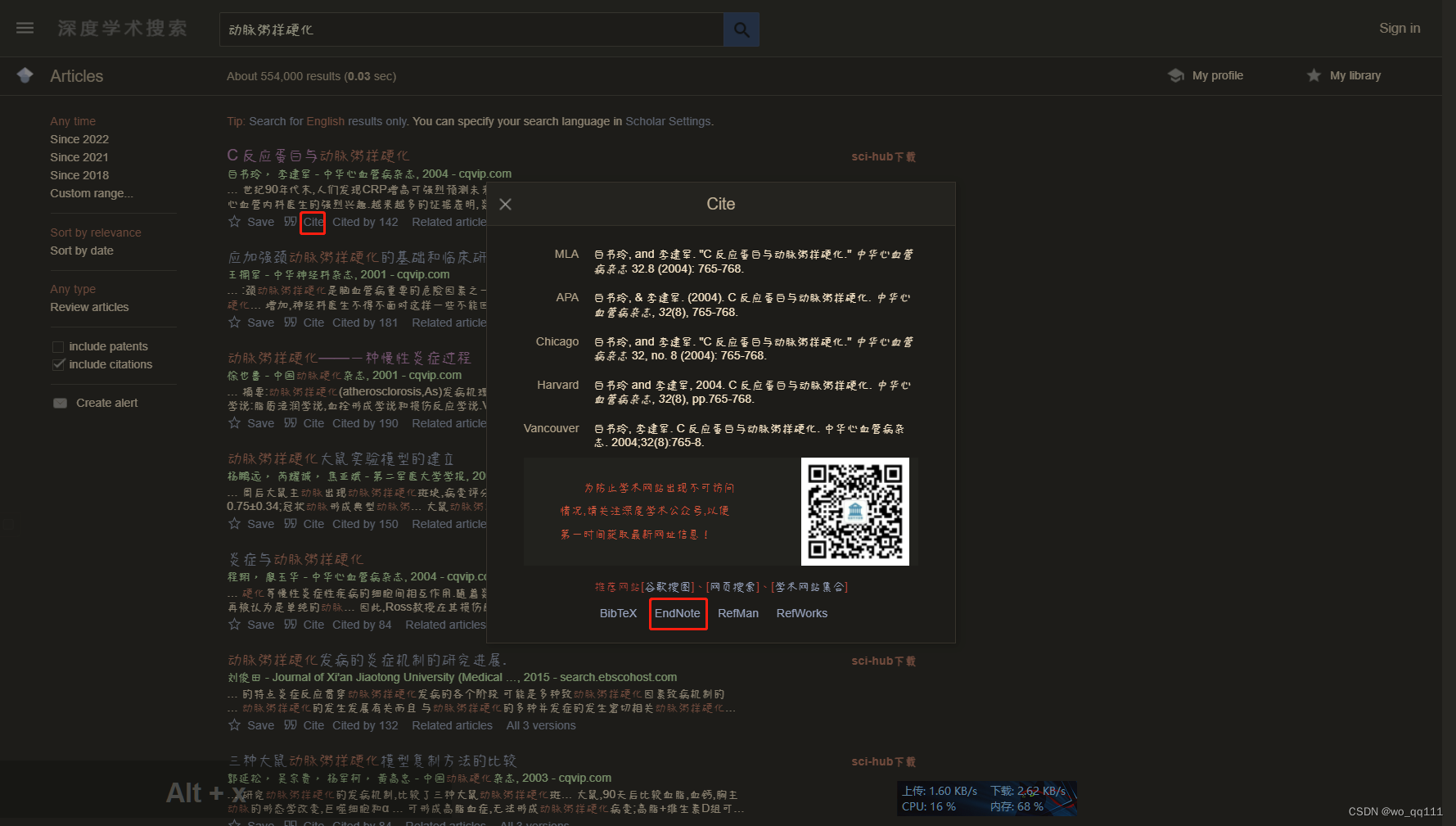Select Sort by relevance option
Viewport: 1456px width, 826px height.
(x=96, y=232)
